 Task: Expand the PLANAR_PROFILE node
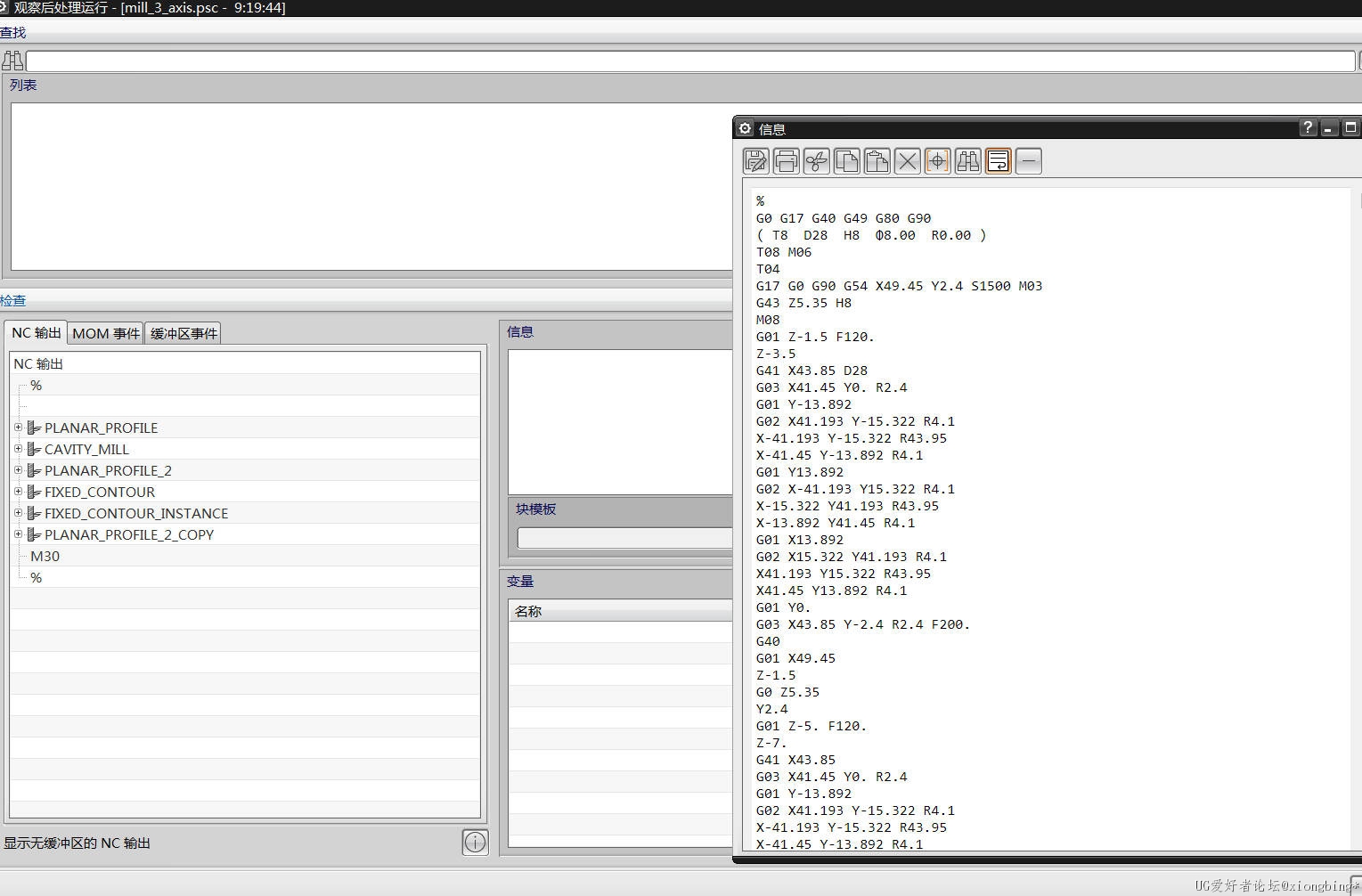click(x=18, y=428)
